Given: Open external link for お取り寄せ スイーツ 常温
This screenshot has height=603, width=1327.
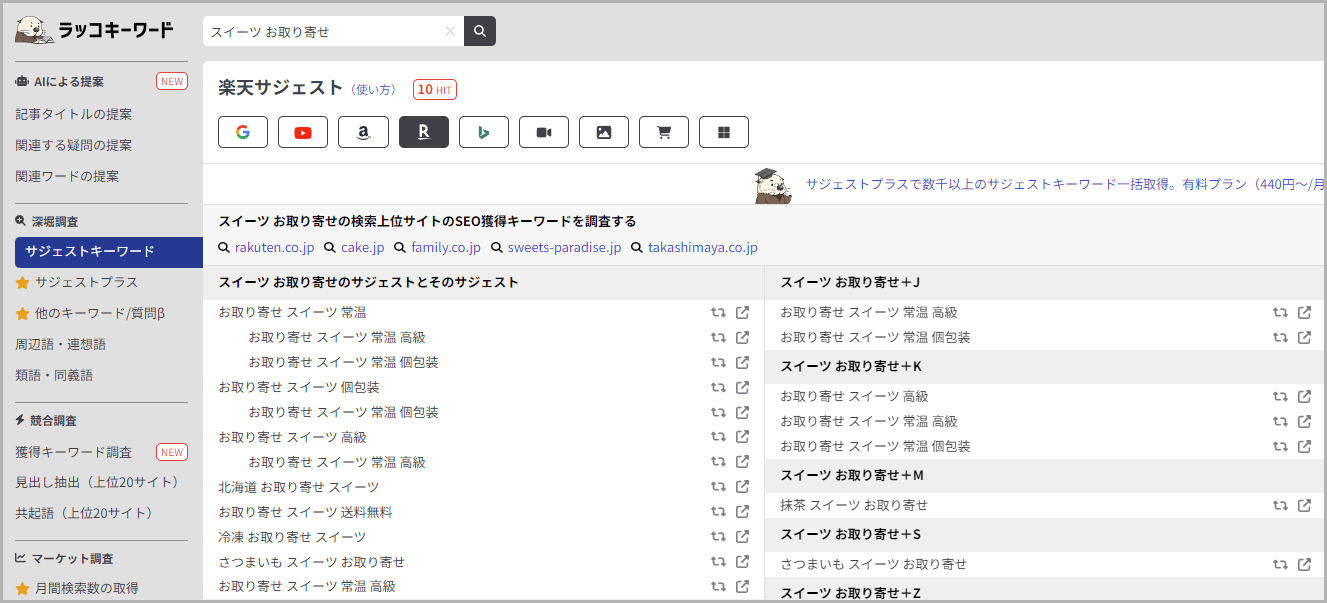Looking at the screenshot, I should point(742,312).
